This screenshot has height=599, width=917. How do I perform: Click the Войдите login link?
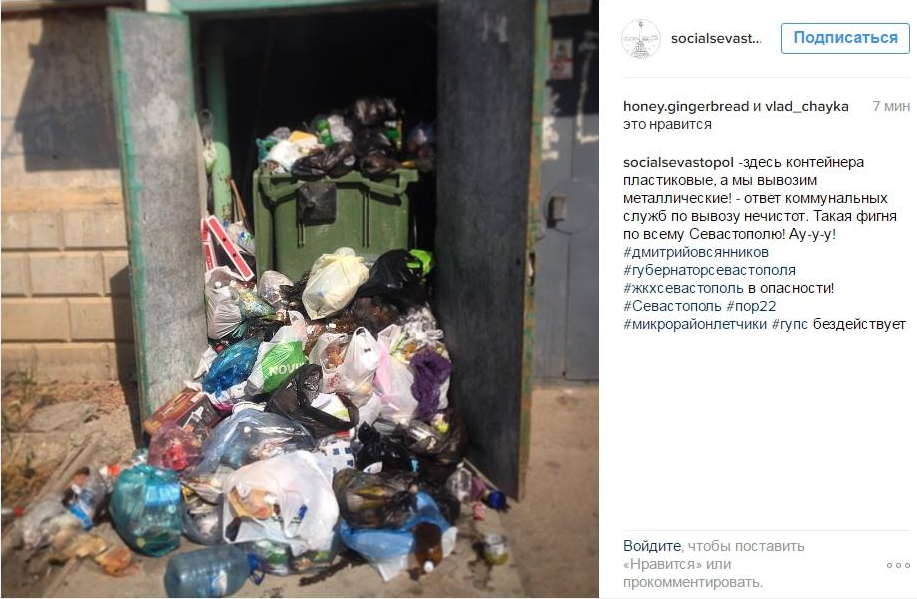651,546
